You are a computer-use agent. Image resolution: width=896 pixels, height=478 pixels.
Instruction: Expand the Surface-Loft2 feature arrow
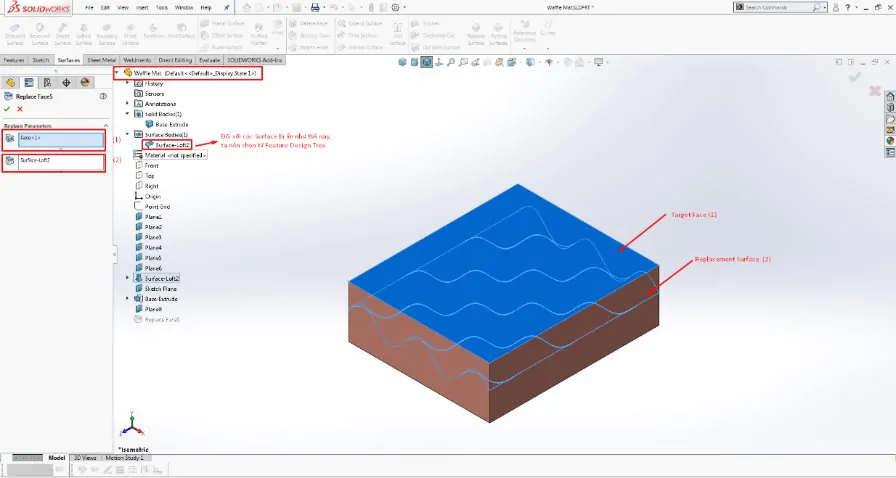(127, 278)
